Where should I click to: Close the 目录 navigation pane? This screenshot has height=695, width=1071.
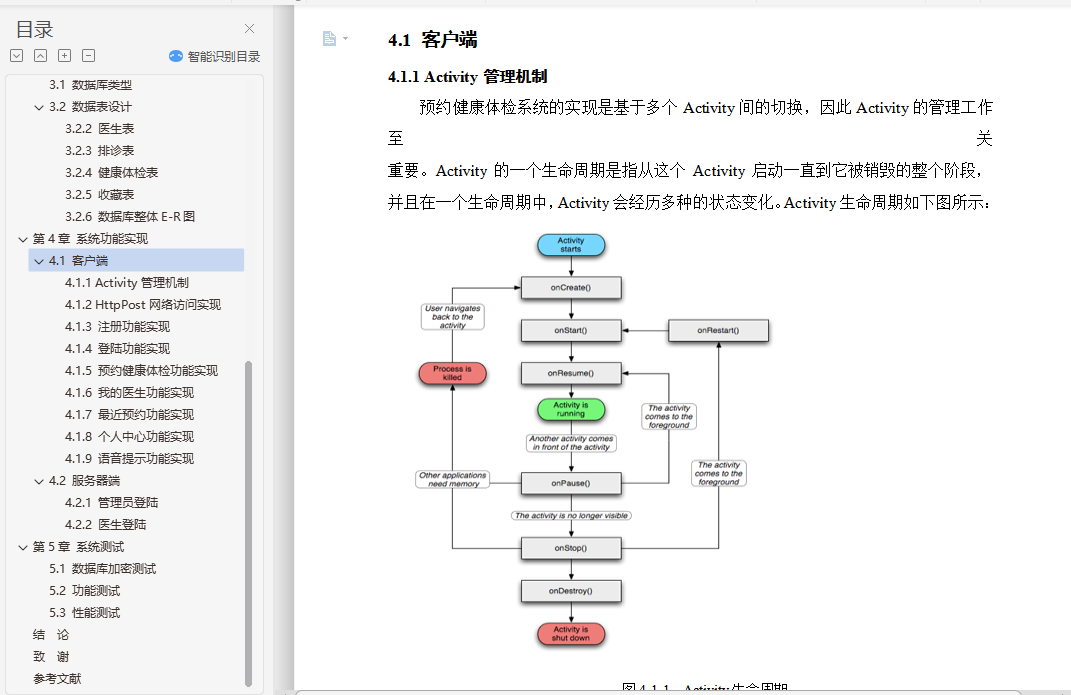coord(249,29)
